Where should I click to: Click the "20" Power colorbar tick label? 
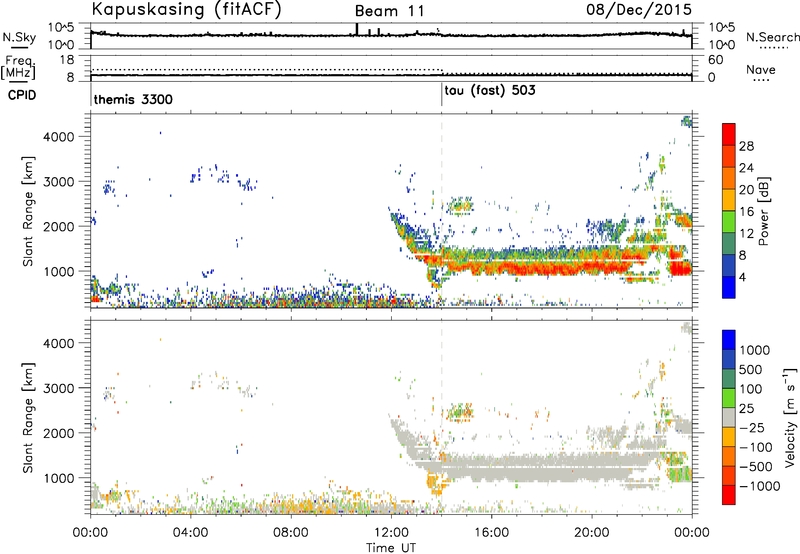pyautogui.click(x=746, y=190)
